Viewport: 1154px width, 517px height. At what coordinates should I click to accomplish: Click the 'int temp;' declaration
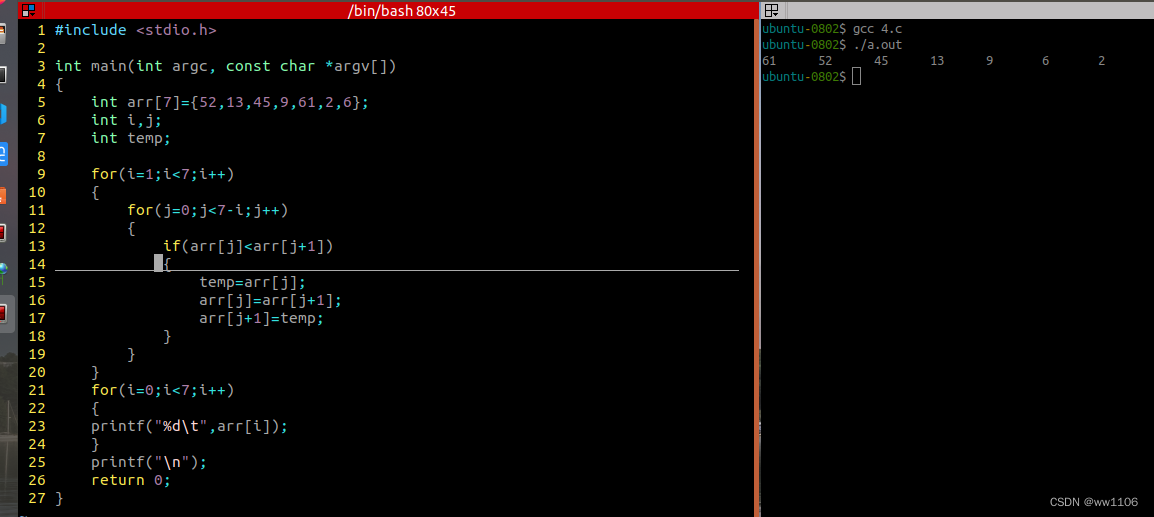(x=131, y=138)
